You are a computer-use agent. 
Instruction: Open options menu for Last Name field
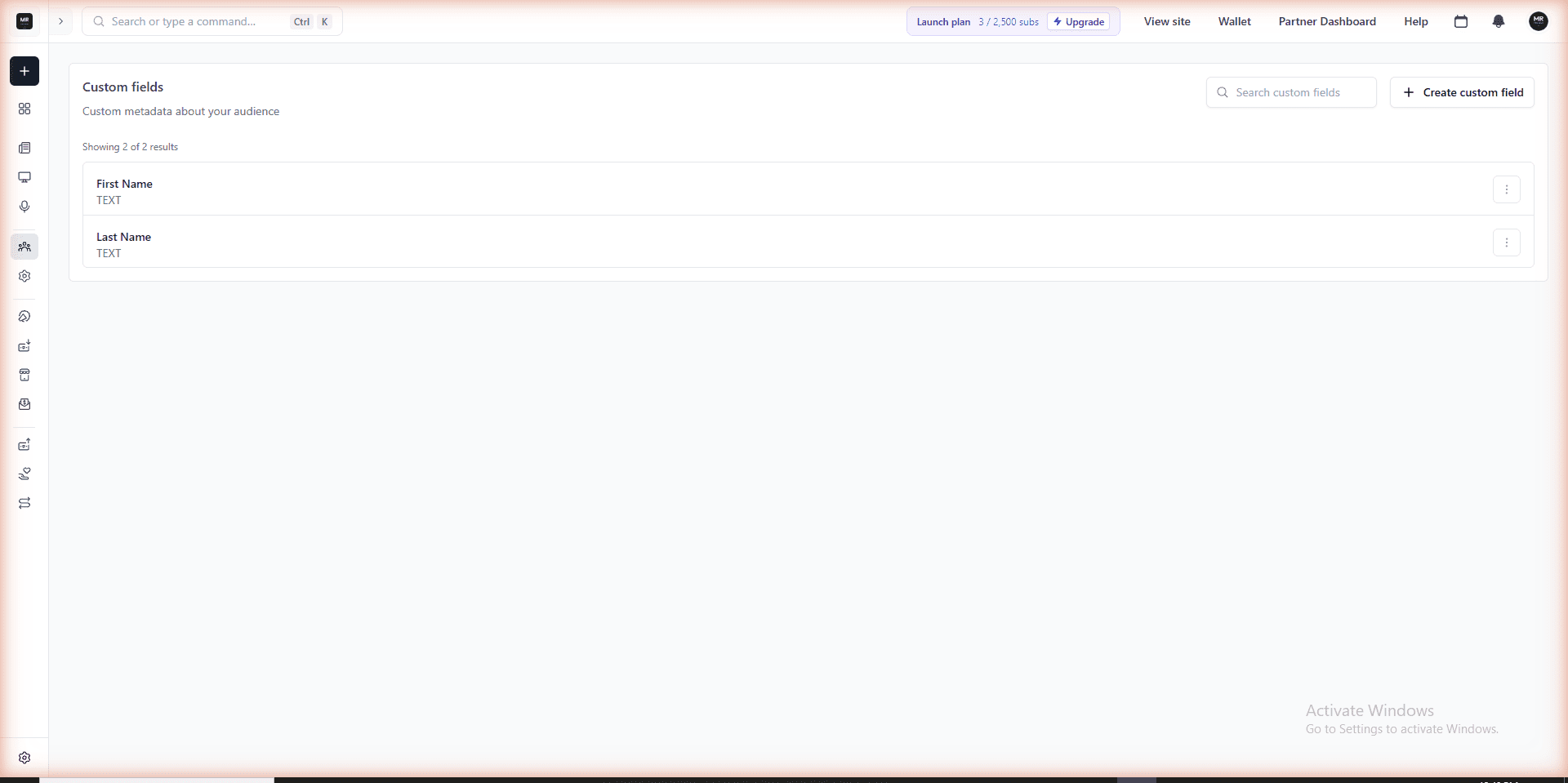(x=1507, y=242)
